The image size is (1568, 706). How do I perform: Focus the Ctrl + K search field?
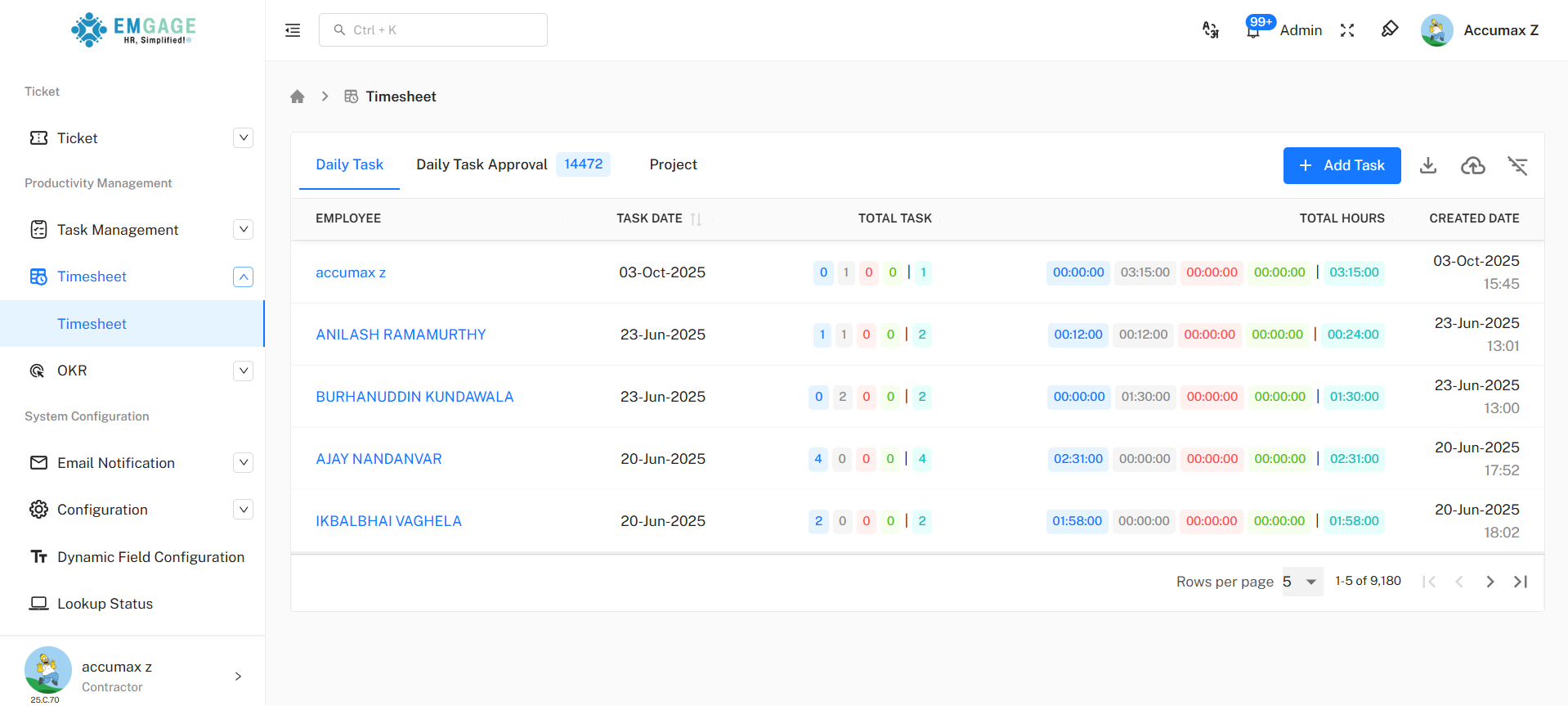click(x=433, y=30)
